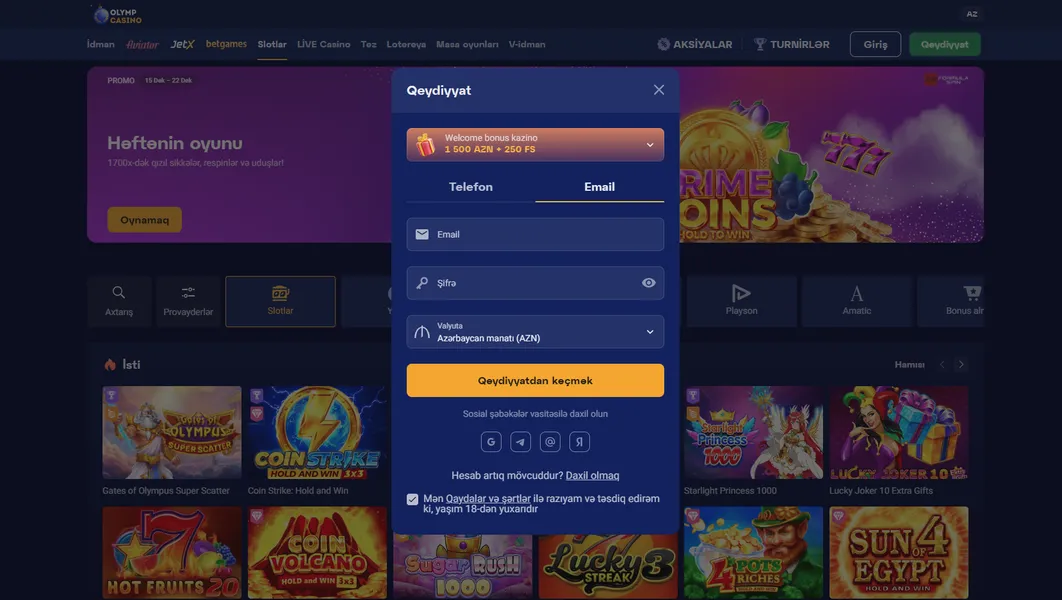Switch to the Telefon tab

(x=471, y=187)
